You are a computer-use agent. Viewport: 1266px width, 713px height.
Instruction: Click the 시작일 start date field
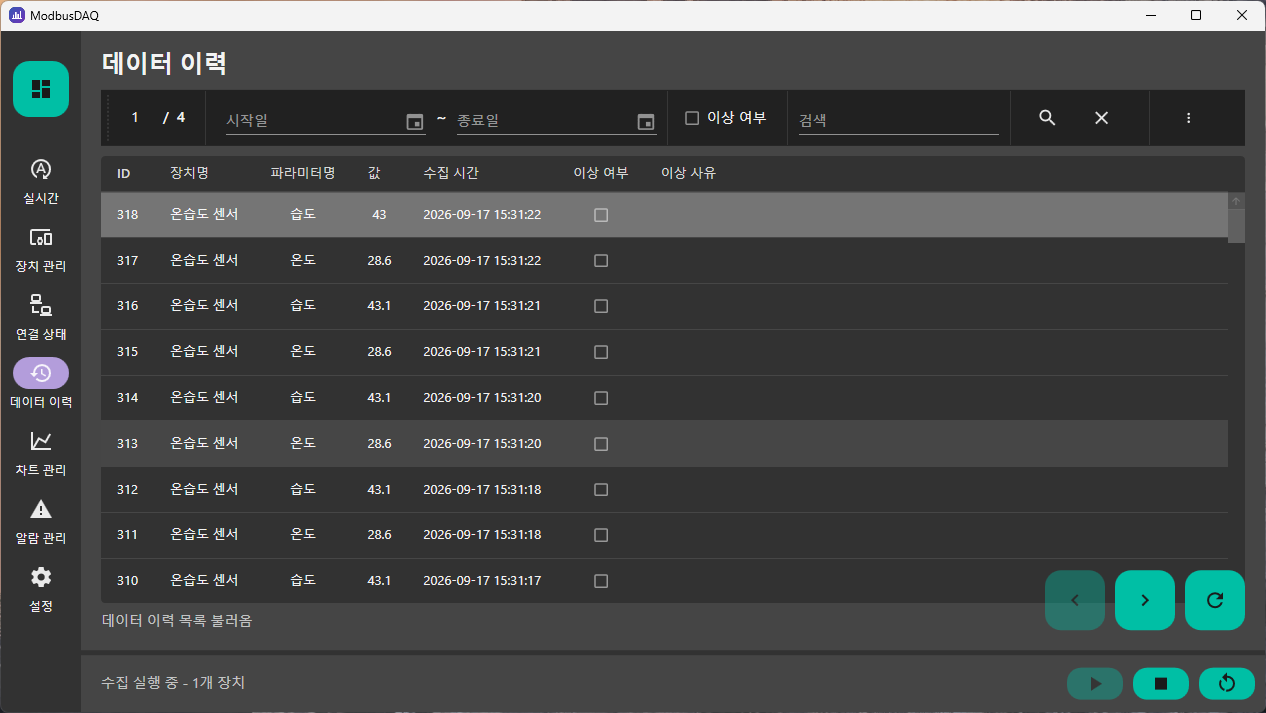tap(314, 120)
